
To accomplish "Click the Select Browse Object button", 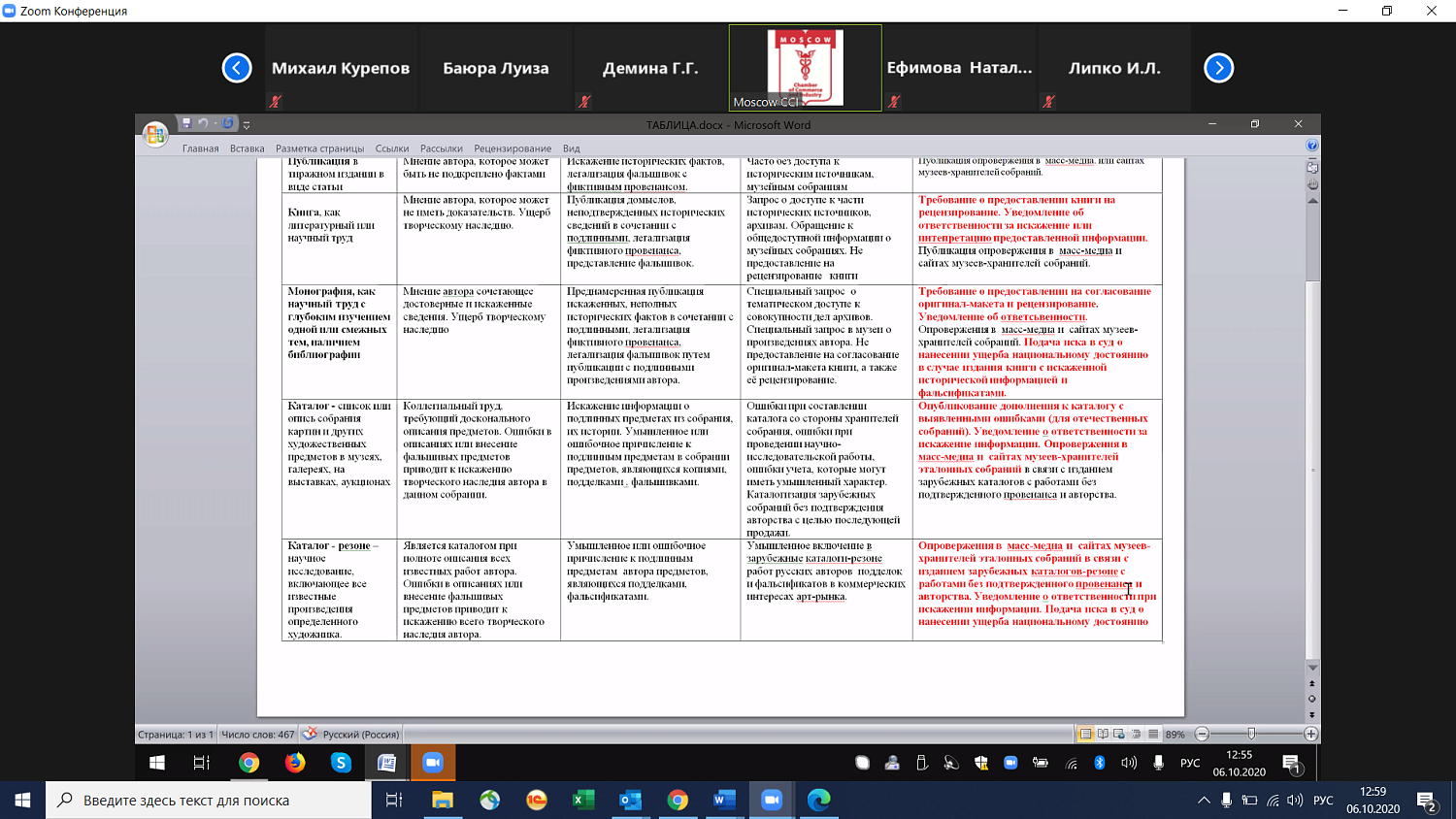I will click(x=1312, y=699).
